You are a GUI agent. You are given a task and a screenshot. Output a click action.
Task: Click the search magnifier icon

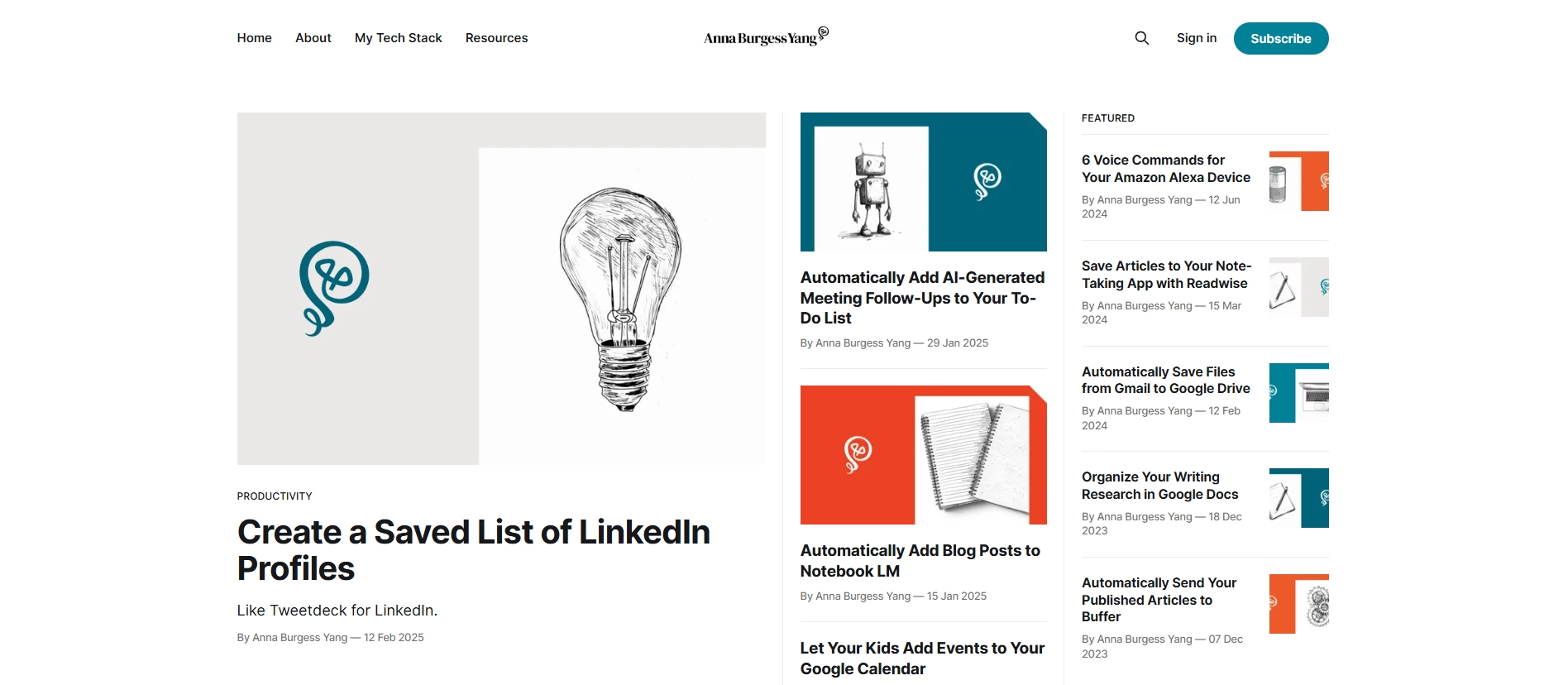pyautogui.click(x=1141, y=38)
